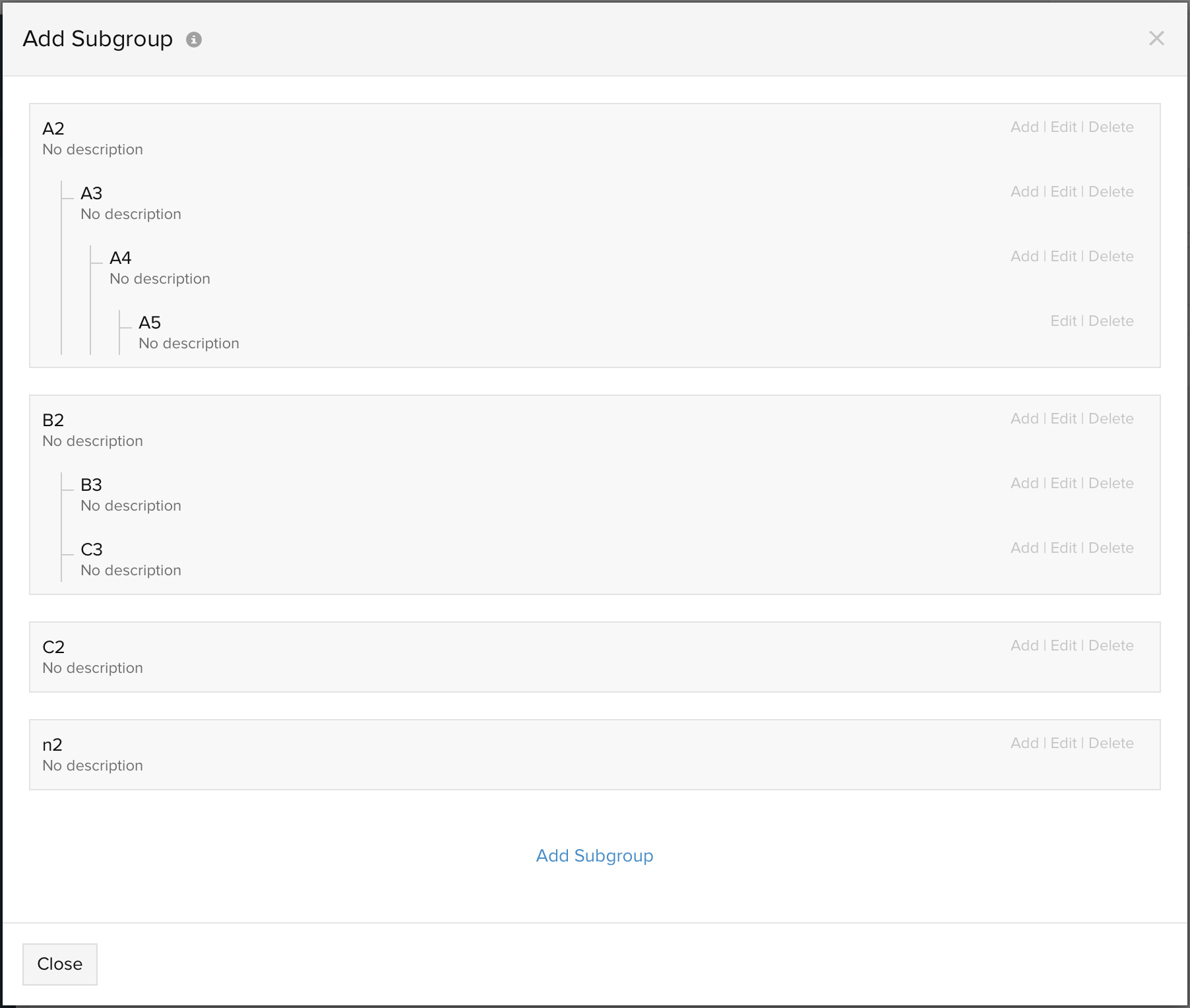Delete the B3 subgroup
1190x1008 pixels.
(x=1111, y=484)
